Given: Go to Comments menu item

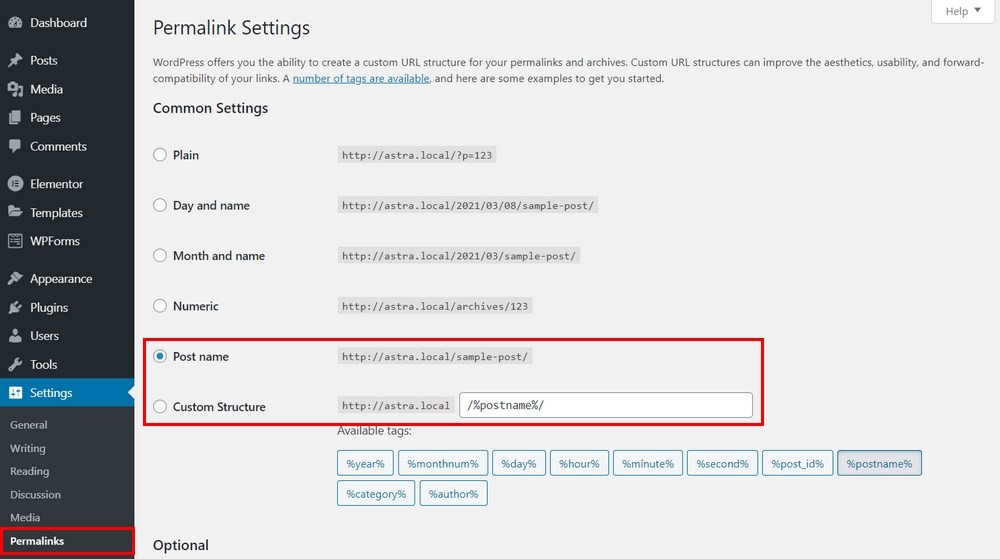Looking at the screenshot, I should pos(58,146).
